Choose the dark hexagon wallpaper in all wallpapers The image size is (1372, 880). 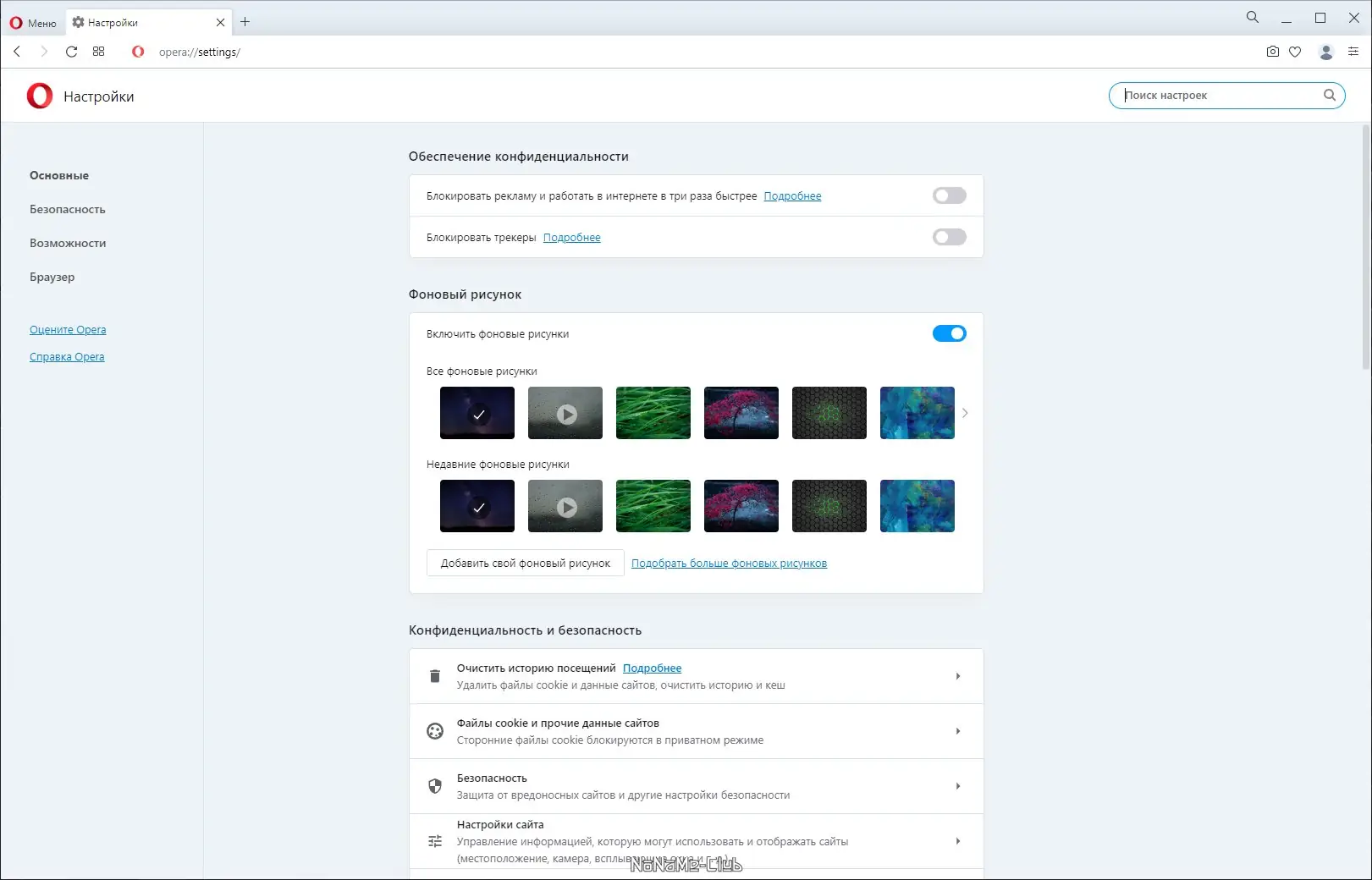[x=829, y=413]
